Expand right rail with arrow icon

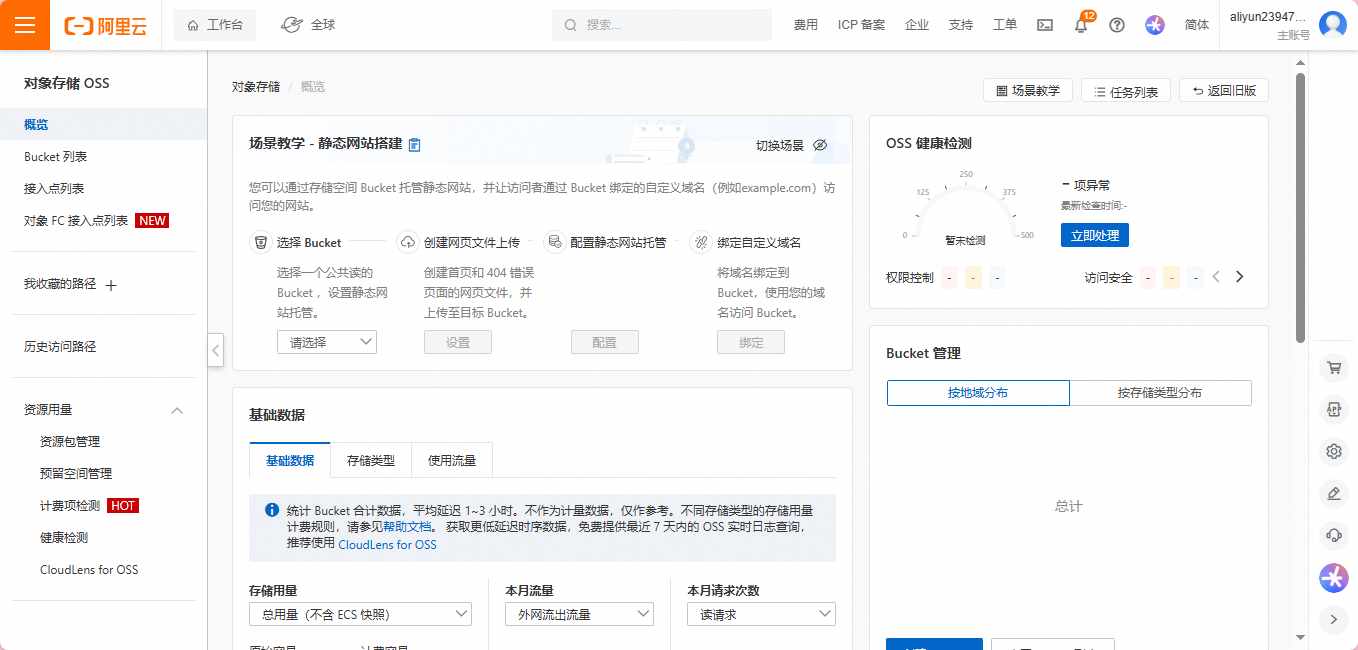click(x=1333, y=620)
